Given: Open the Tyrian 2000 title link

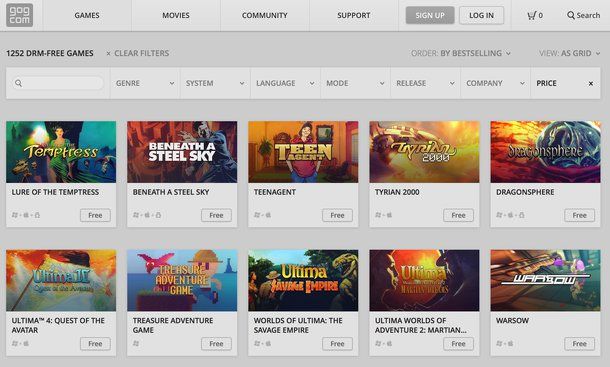Looking at the screenshot, I should tap(397, 192).
